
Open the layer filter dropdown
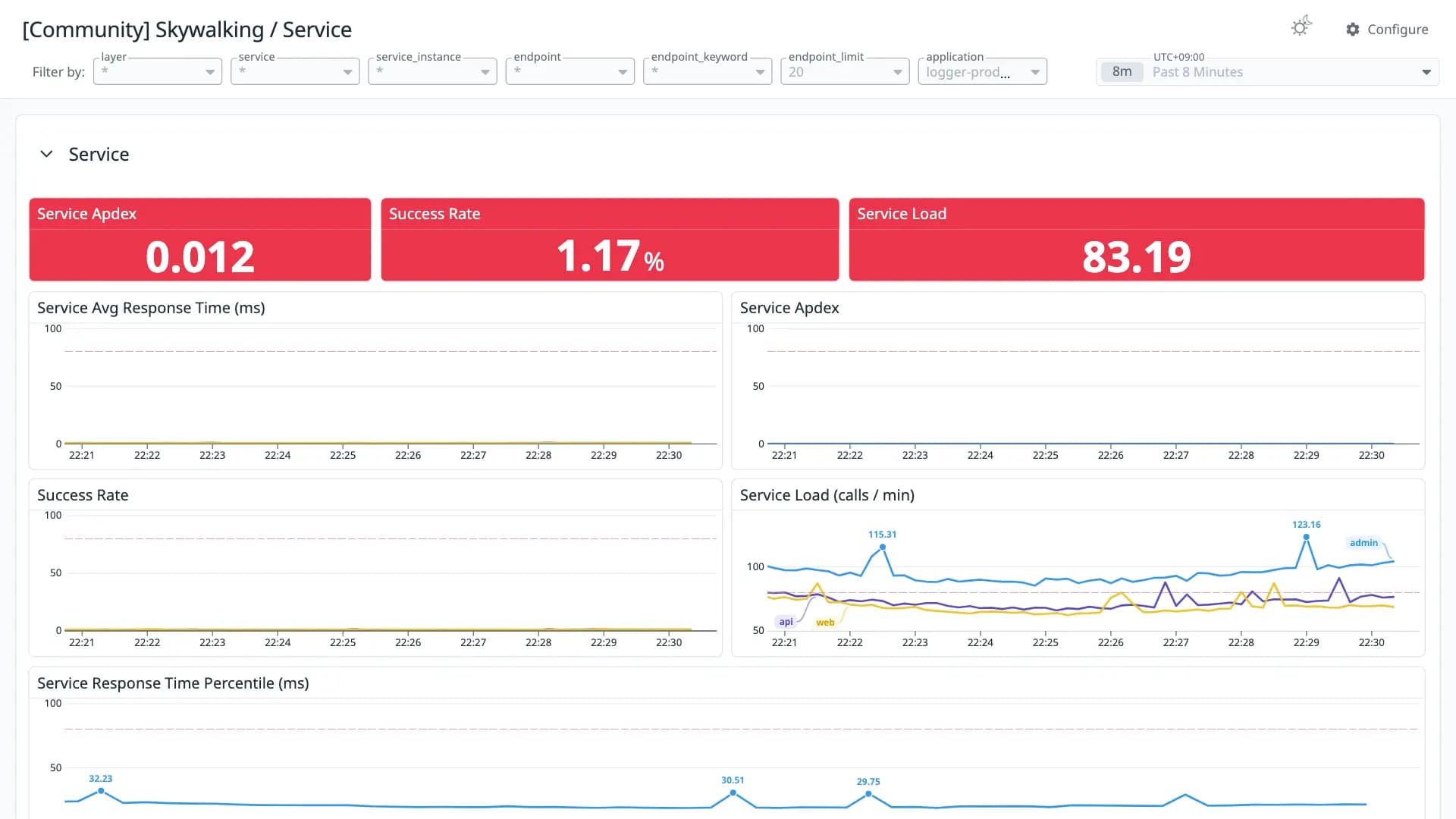158,72
